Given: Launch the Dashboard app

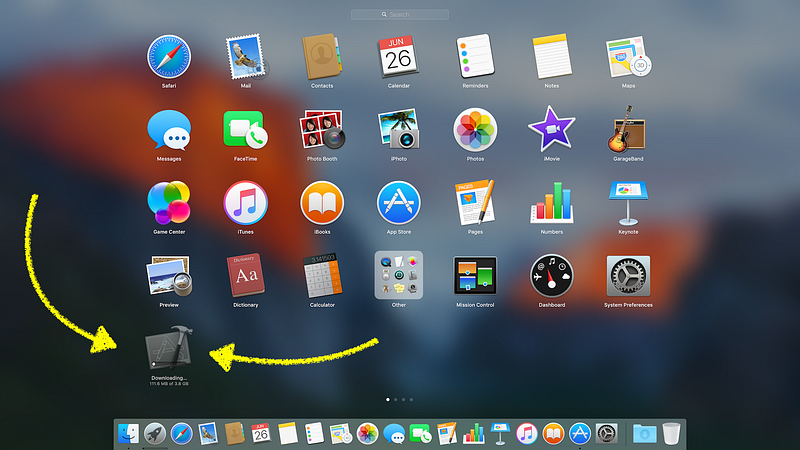Looking at the screenshot, I should click(552, 276).
